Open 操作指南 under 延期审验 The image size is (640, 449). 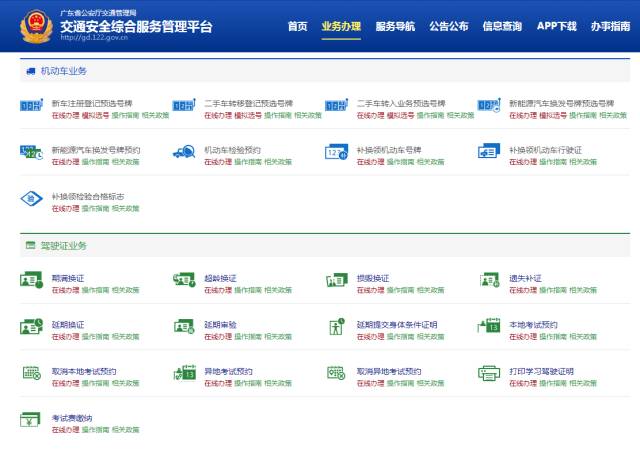(x=248, y=336)
